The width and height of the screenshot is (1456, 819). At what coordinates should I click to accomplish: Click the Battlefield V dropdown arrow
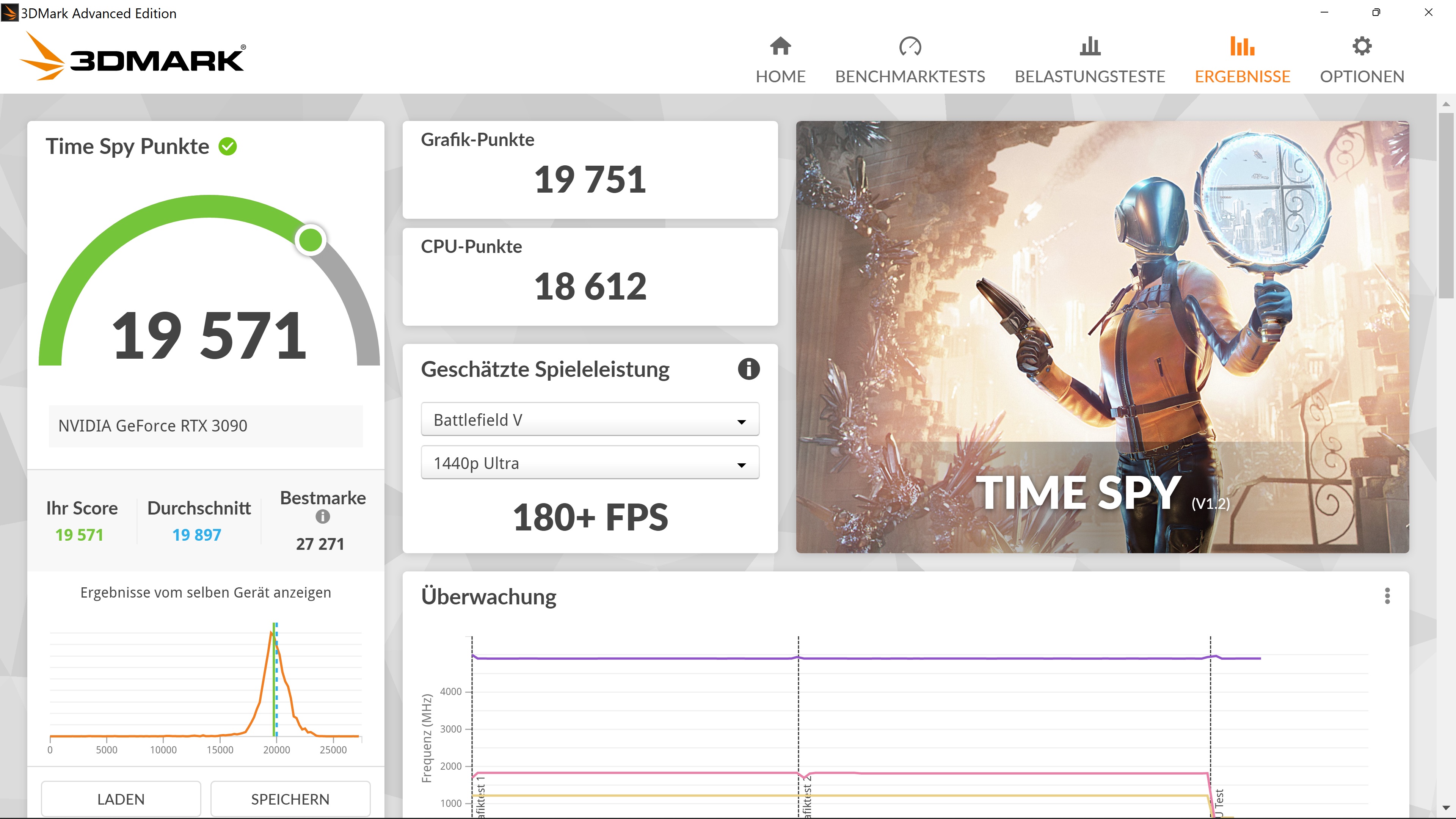pos(742,422)
